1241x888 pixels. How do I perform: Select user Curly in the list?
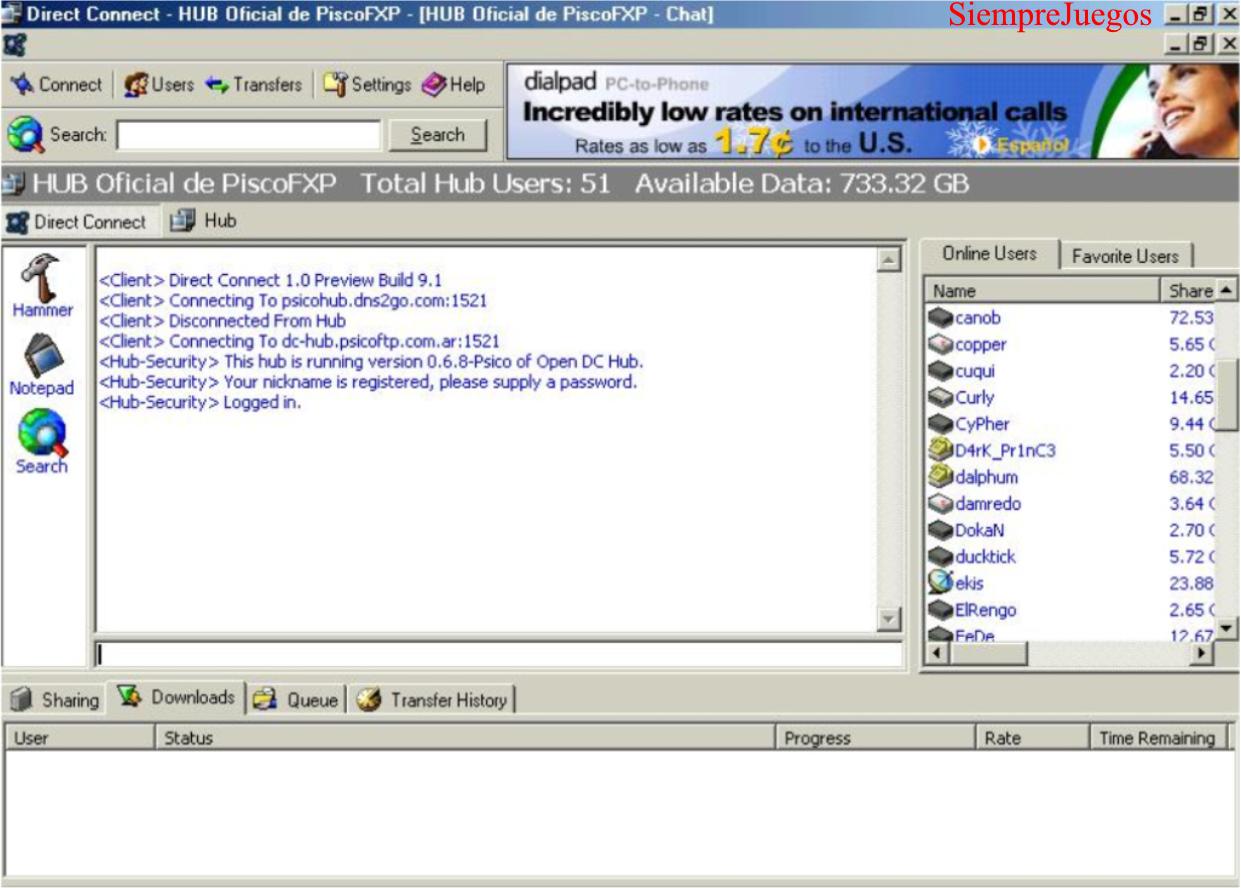point(974,398)
